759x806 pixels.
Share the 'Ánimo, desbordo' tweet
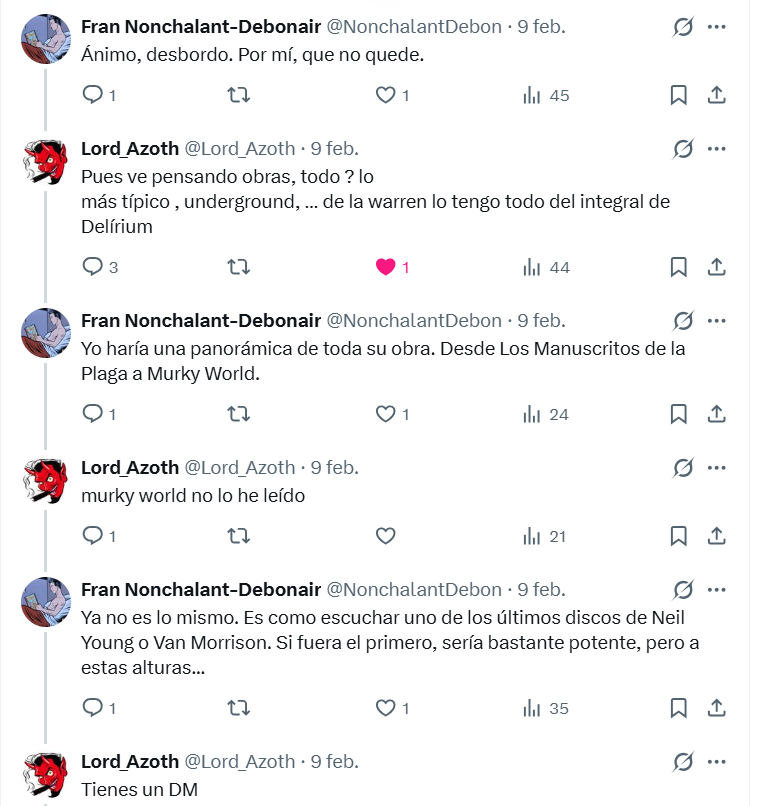(716, 96)
